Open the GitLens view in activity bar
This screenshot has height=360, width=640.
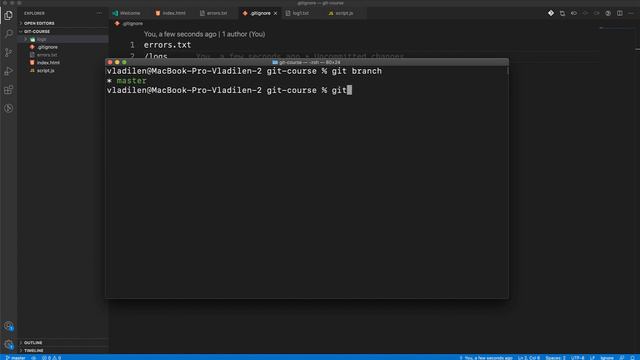coord(9,109)
